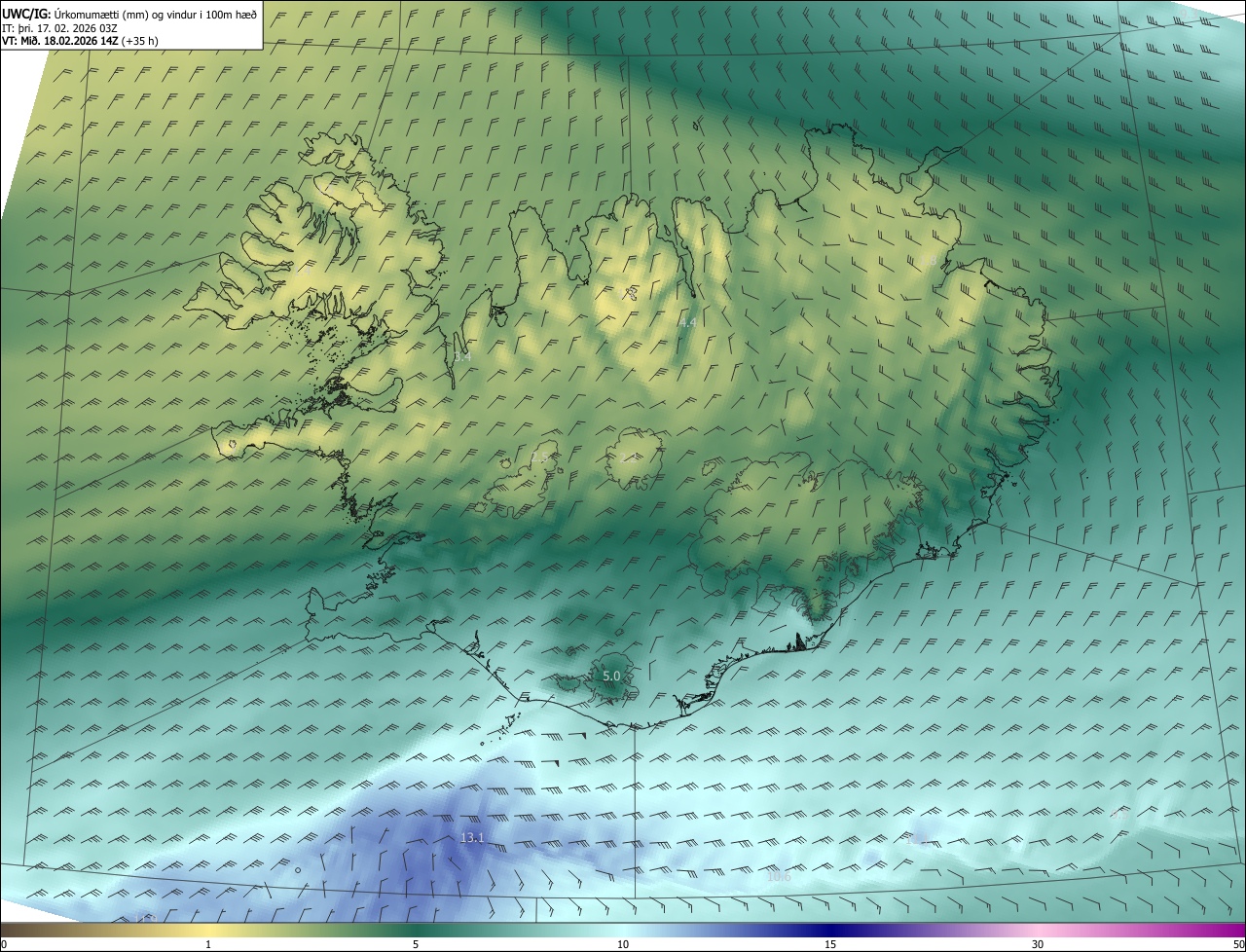Click the "5.0" value label on the southern glacier
The image size is (1246, 952).
(611, 676)
